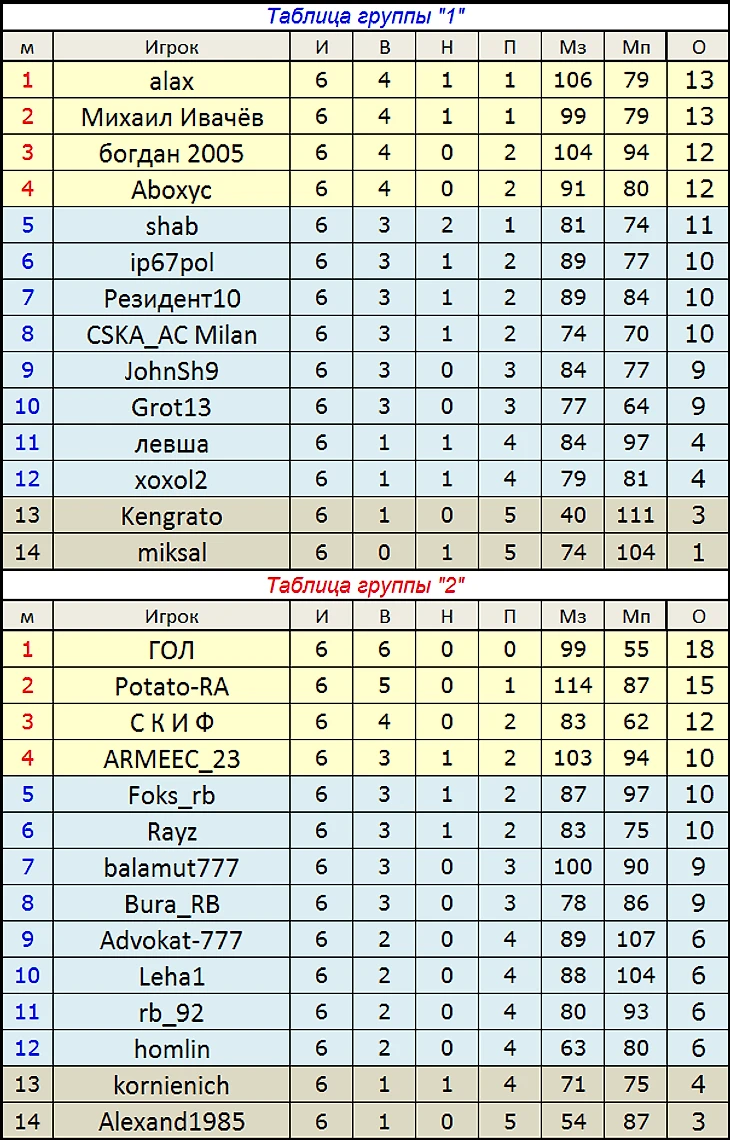Click player name ГОЛ in group 2
730x1140 pixels.
[171, 650]
